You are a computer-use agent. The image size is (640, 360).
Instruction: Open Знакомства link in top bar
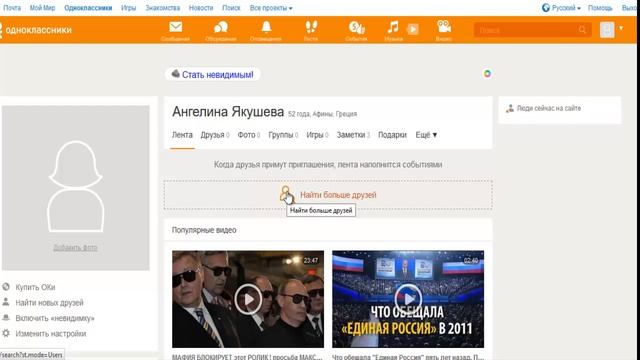(162, 8)
